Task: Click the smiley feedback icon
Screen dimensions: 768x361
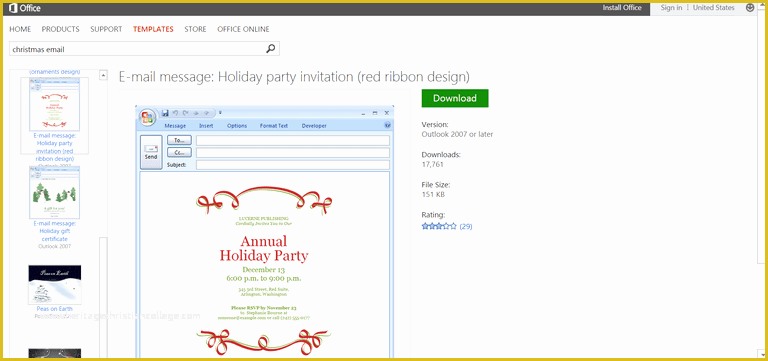Action: 750,8
